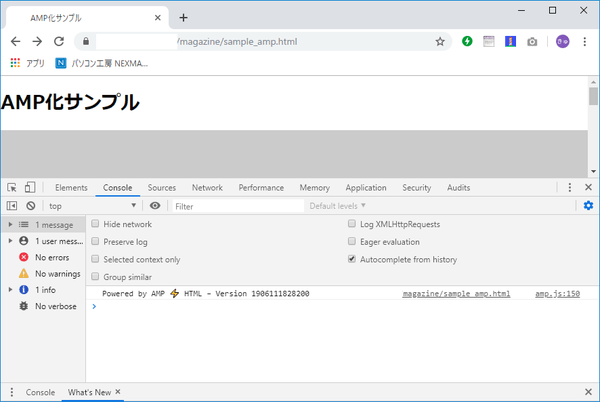Image resolution: width=600 pixels, height=402 pixels.
Task: Open the top context dropdown
Action: click(92, 206)
